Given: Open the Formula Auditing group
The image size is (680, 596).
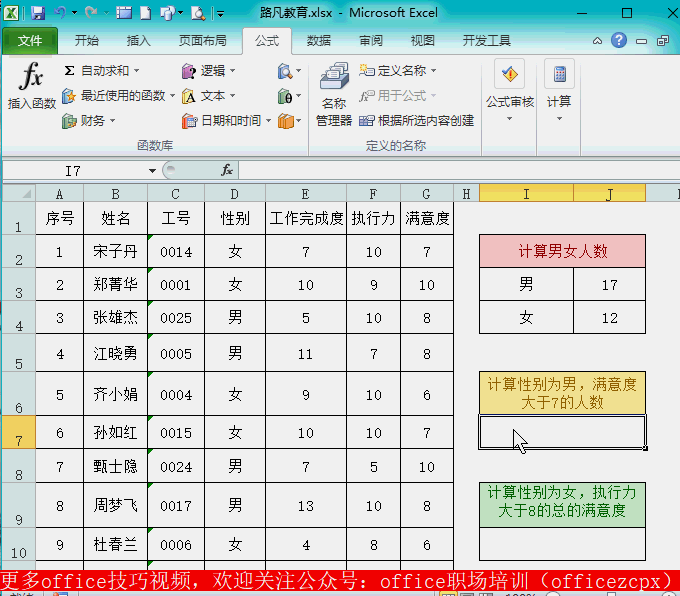Looking at the screenshot, I should coord(510,90).
